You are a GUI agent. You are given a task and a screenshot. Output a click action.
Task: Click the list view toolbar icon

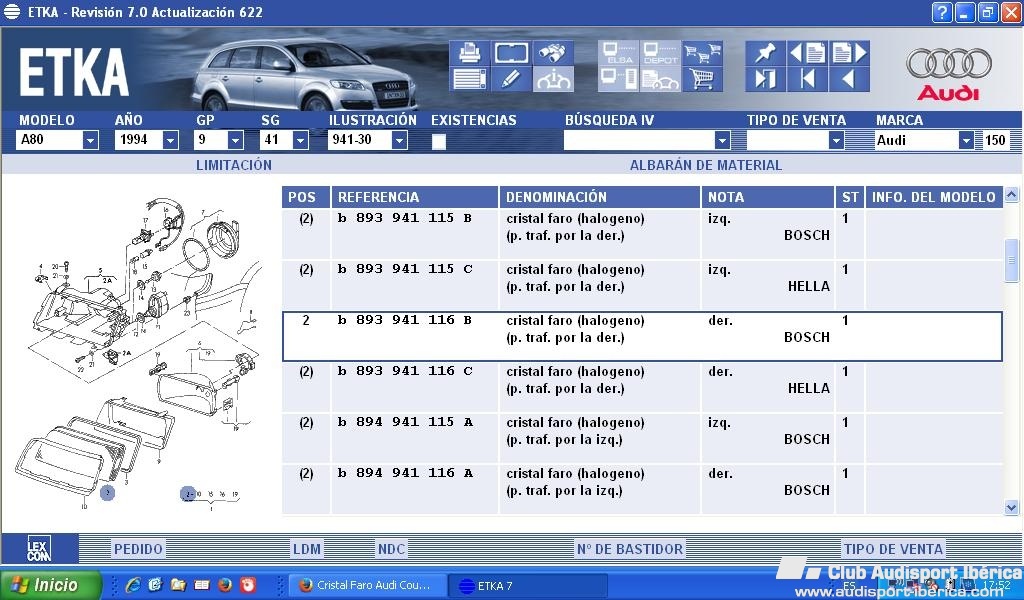[x=469, y=79]
